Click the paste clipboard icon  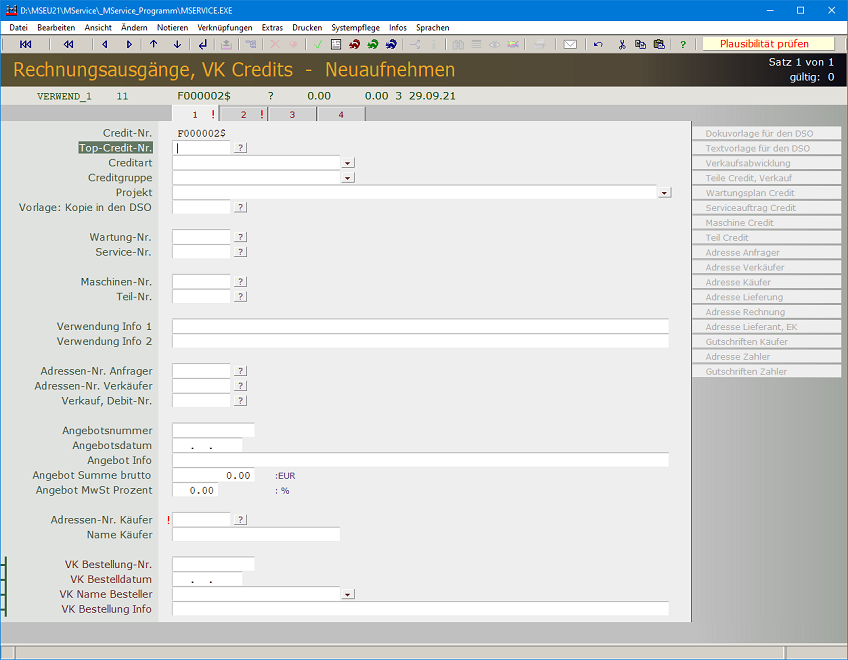[659, 44]
